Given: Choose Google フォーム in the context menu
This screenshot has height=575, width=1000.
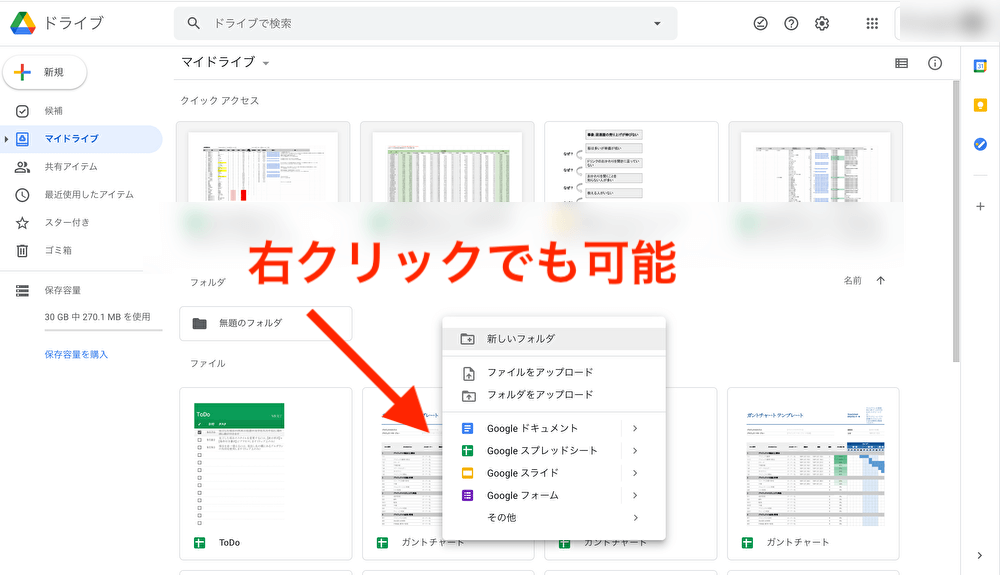Looking at the screenshot, I should (x=554, y=495).
